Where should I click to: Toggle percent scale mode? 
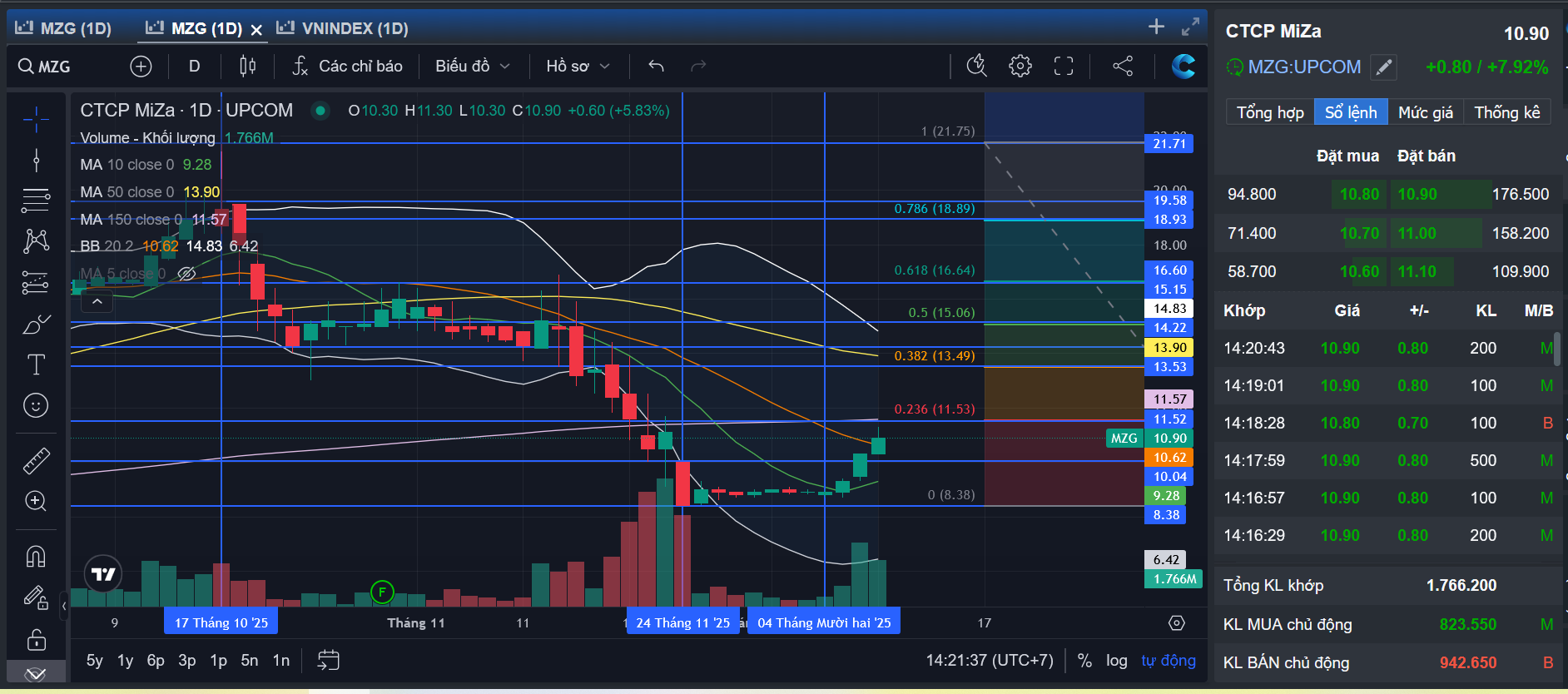click(1084, 661)
